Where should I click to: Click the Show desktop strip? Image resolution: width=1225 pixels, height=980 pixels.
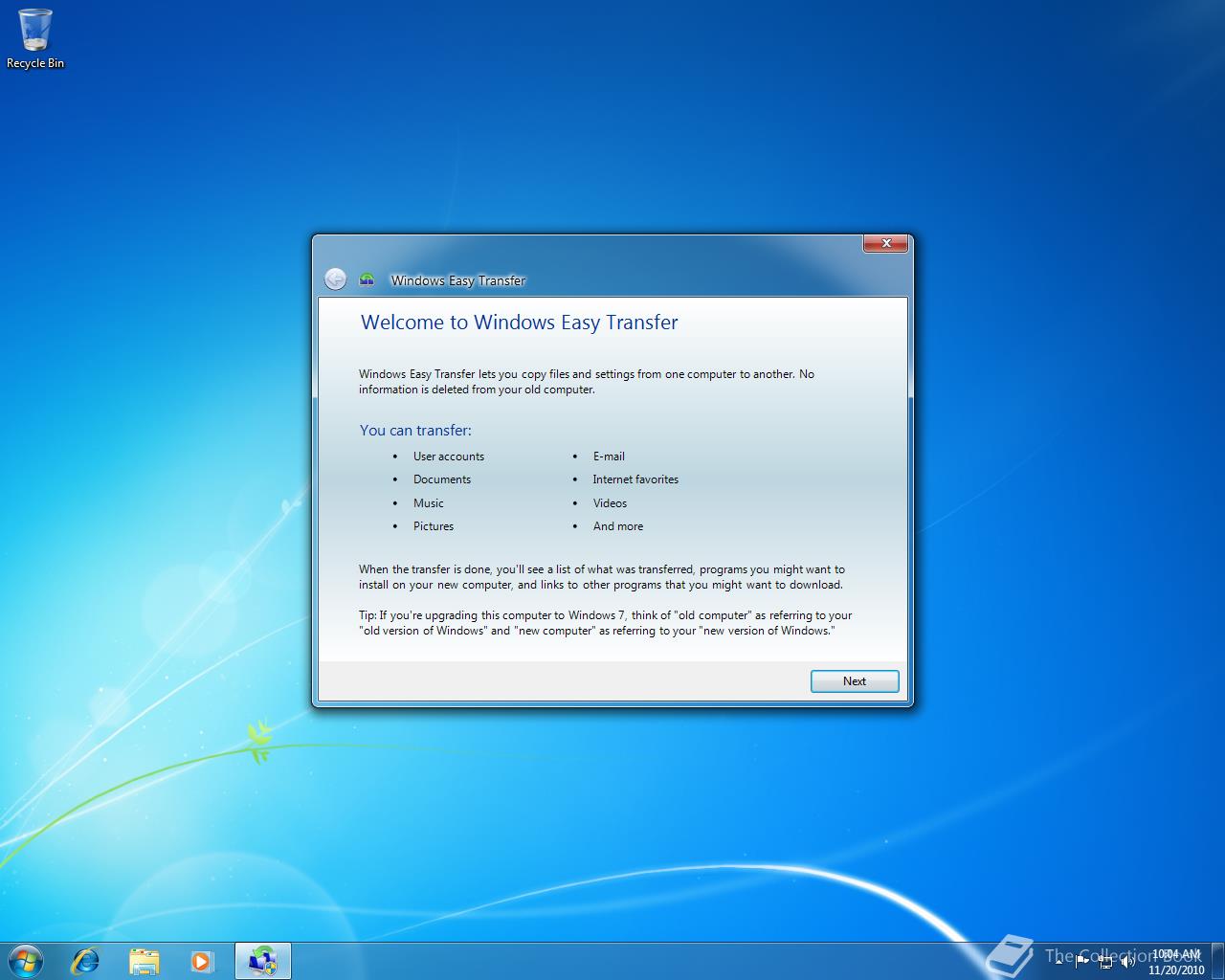tap(1218, 961)
